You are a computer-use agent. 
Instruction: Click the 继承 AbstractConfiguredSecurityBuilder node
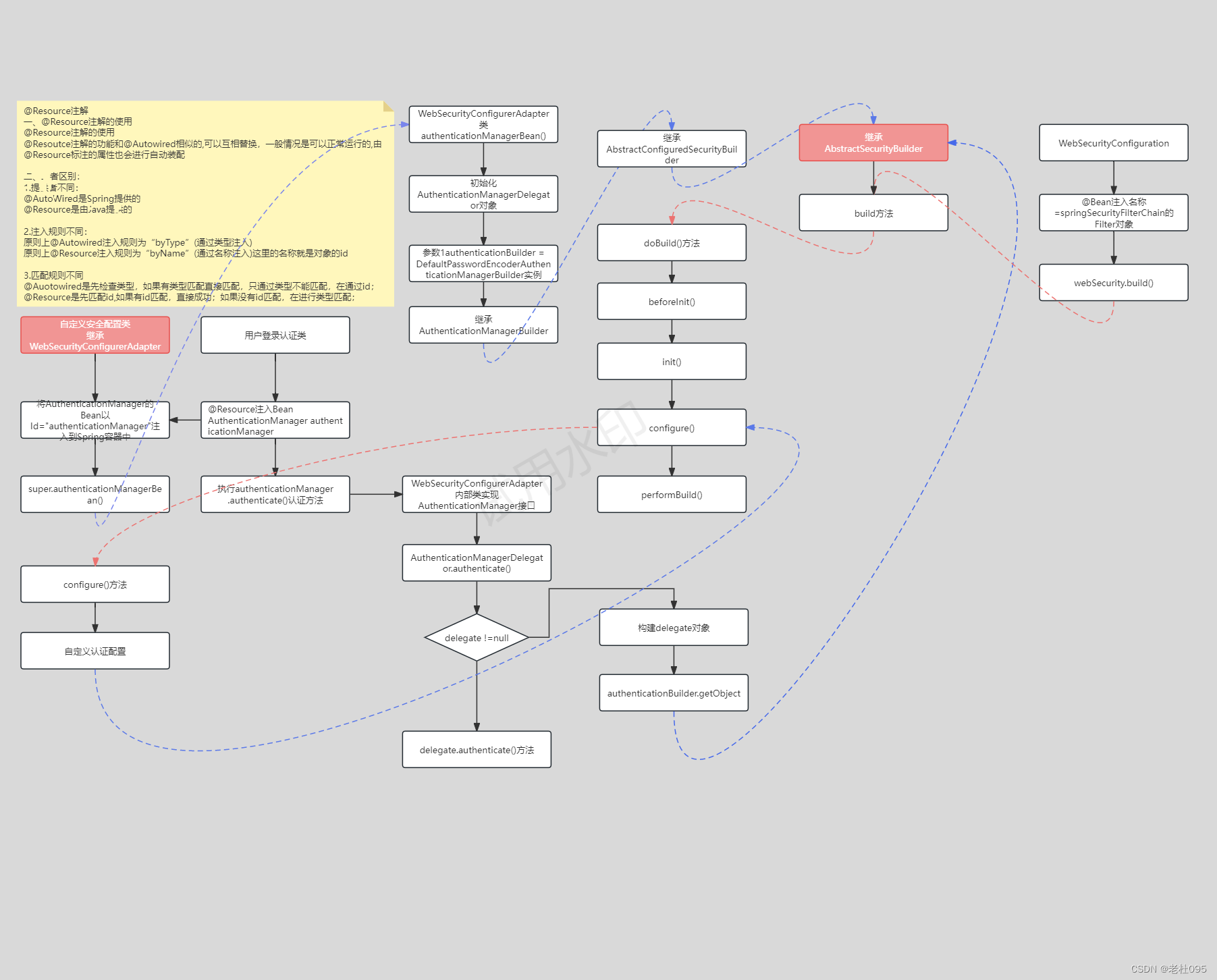pos(672,149)
